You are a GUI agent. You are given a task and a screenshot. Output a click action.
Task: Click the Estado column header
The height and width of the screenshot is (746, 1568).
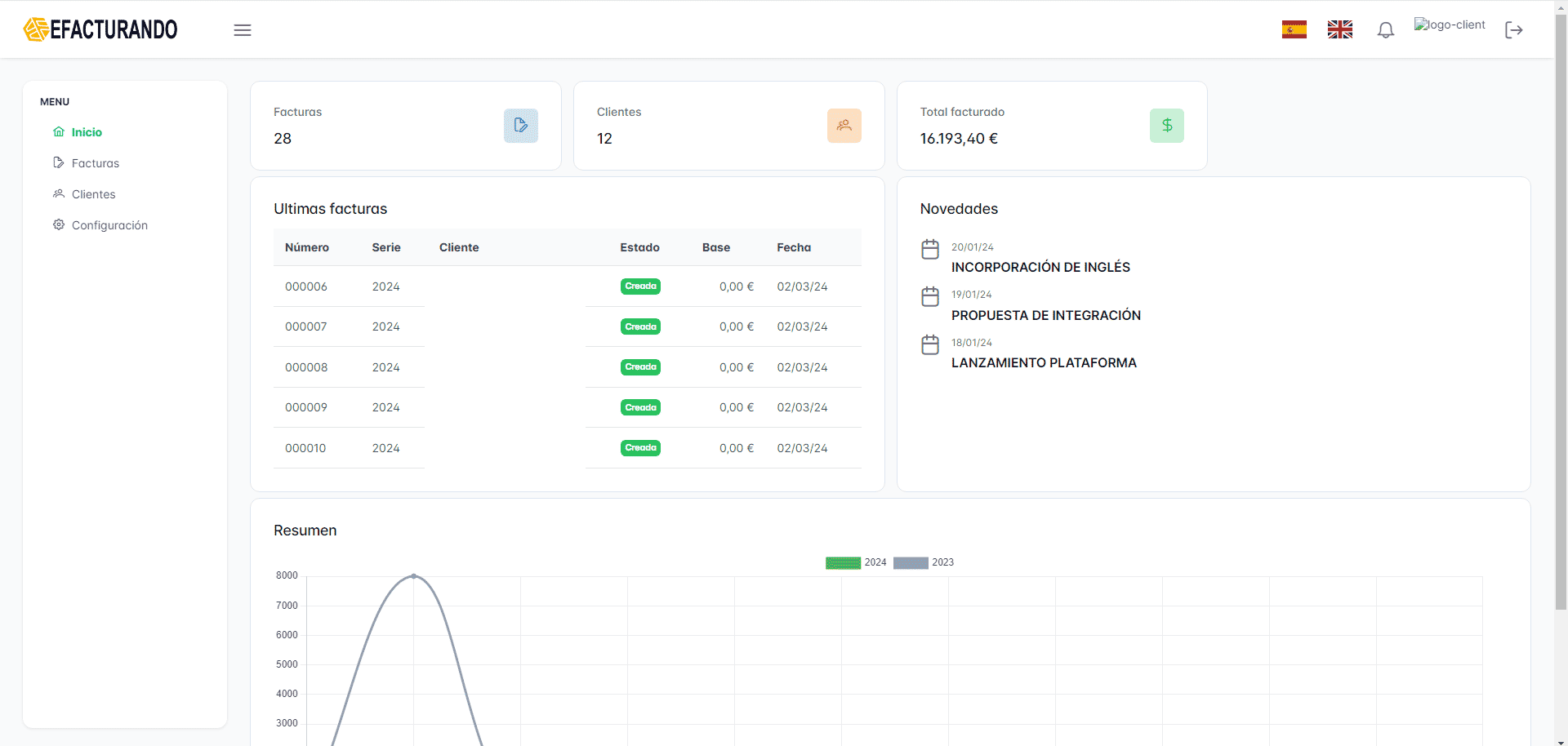tap(639, 247)
